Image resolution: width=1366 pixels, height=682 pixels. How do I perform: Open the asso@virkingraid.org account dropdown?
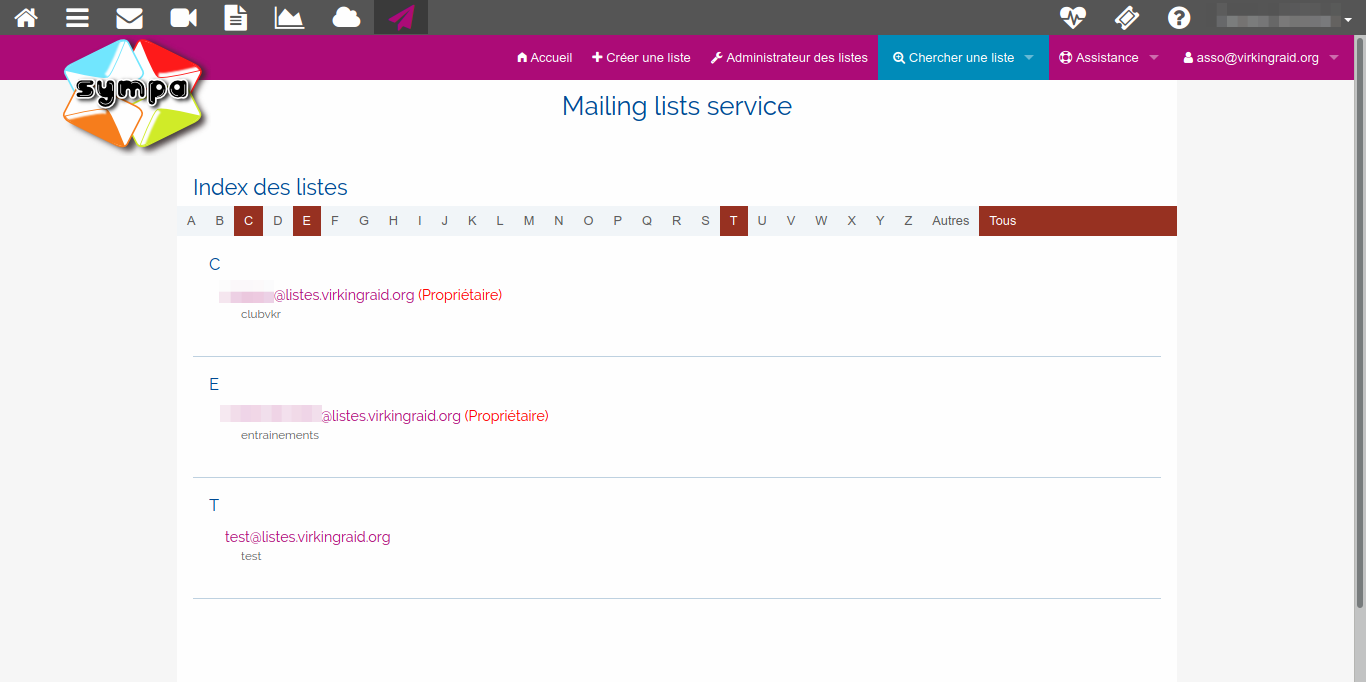(x=1260, y=58)
